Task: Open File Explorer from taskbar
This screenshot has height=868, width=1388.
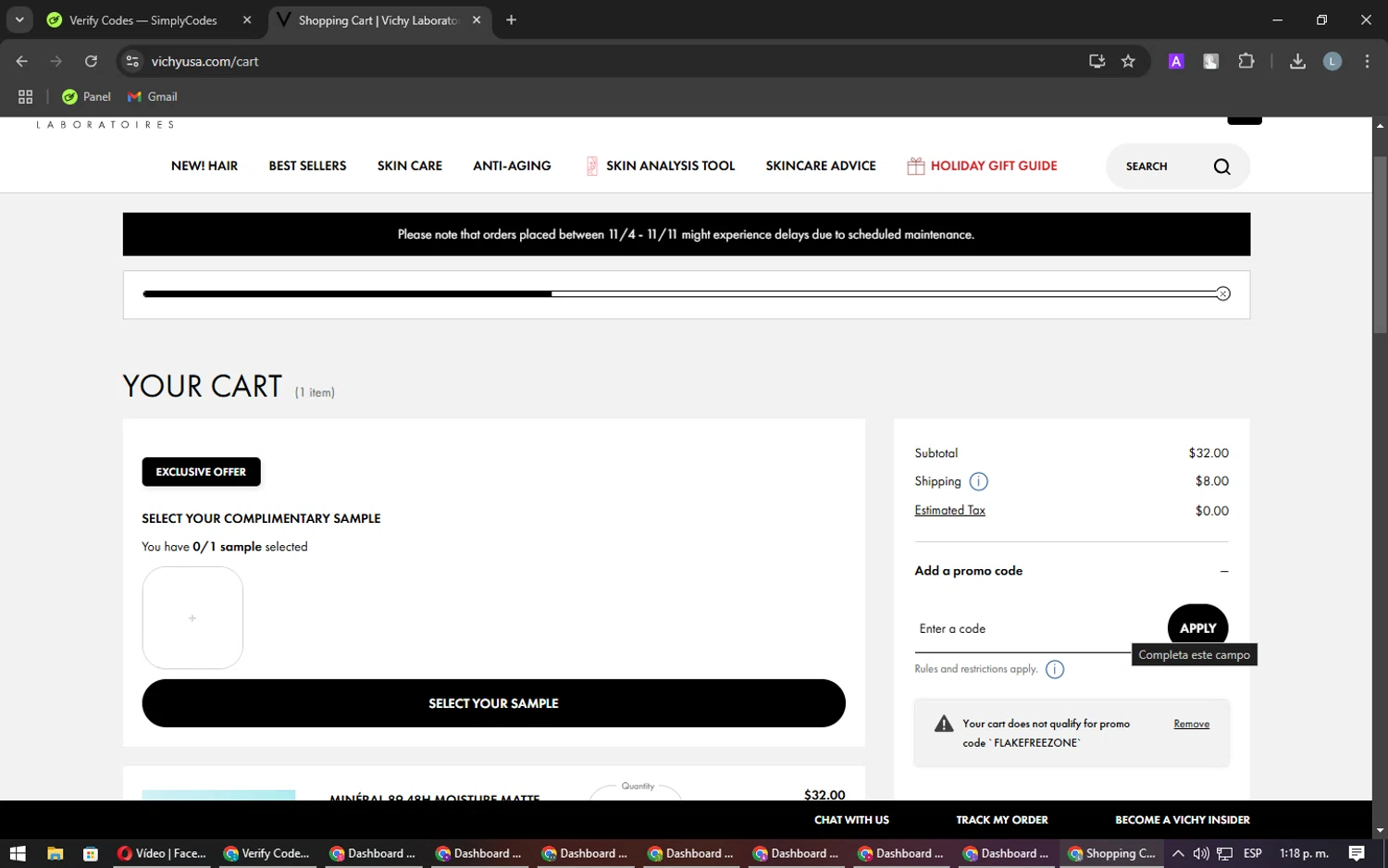Action: coord(55,853)
